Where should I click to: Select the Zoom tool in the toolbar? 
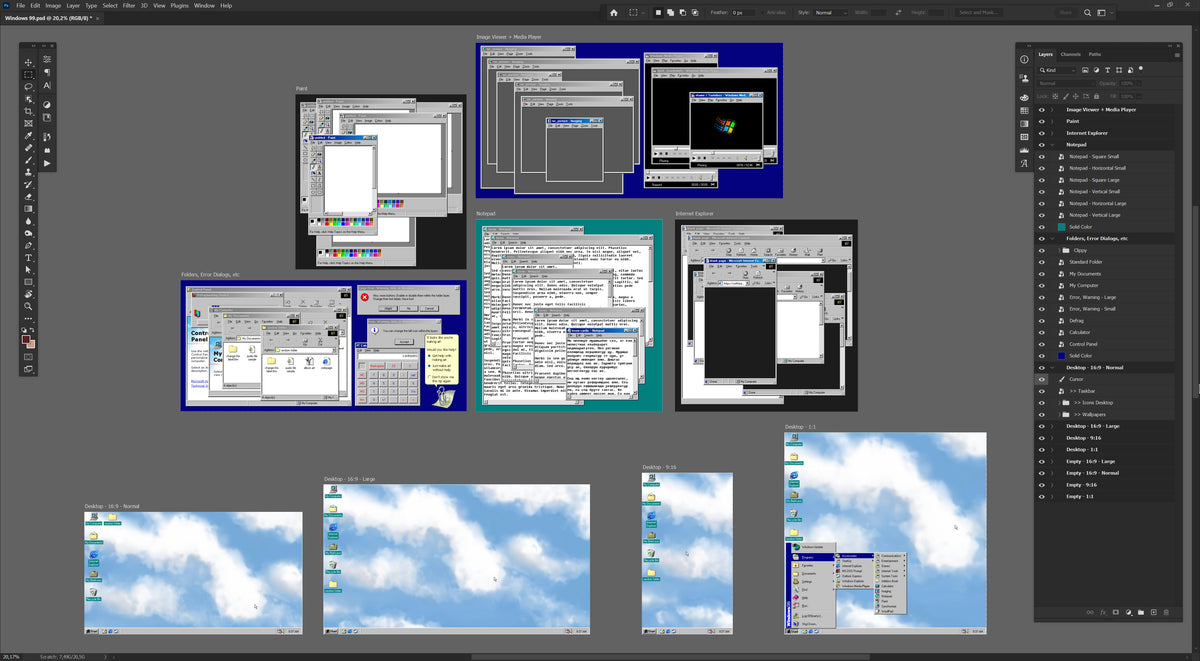tap(29, 306)
